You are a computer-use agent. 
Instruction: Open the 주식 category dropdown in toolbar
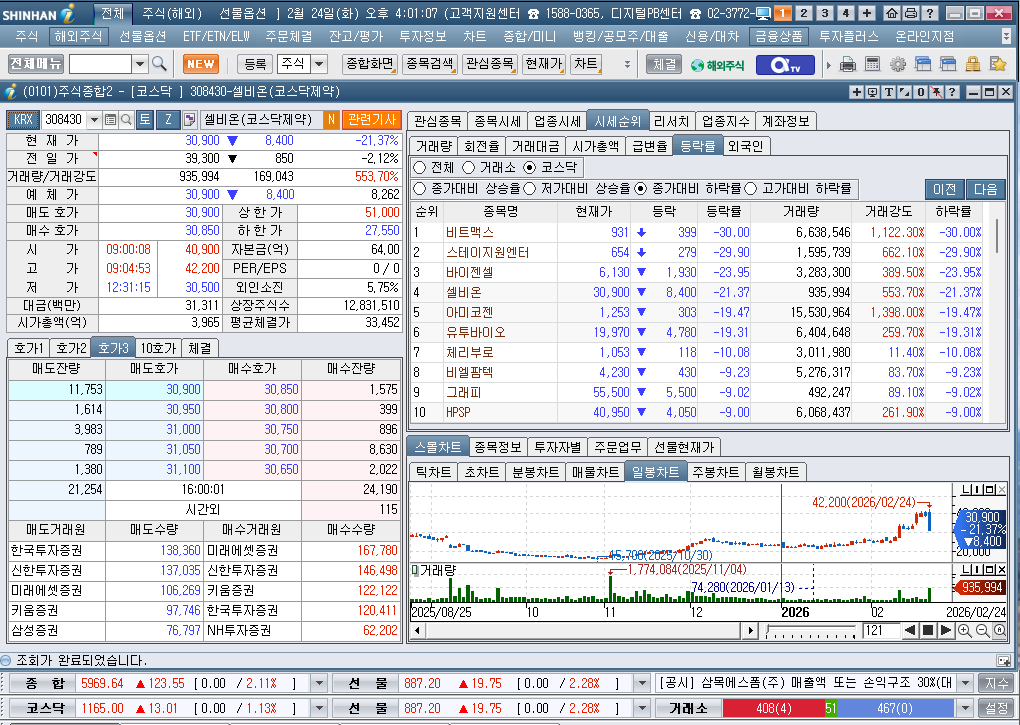(319, 64)
